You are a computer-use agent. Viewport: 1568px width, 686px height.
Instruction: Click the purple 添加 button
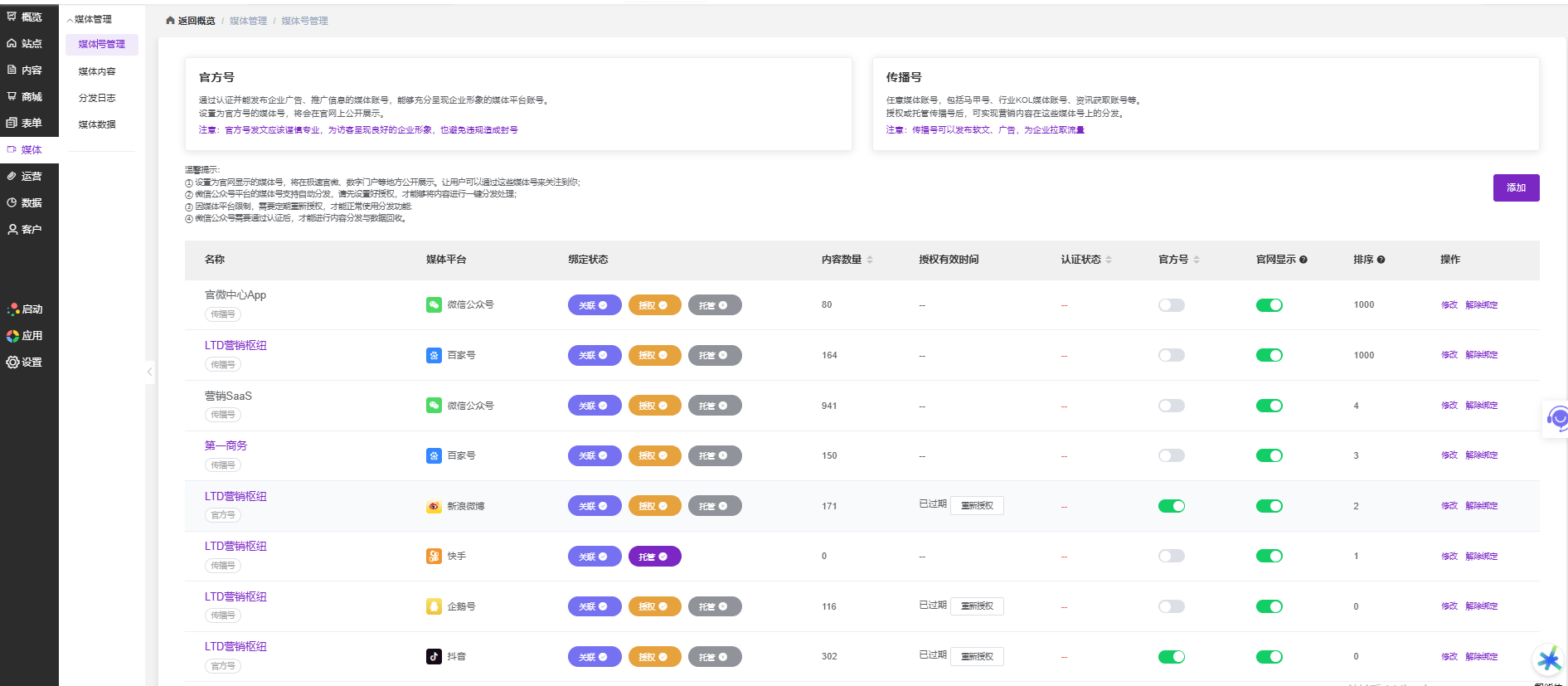pos(1516,187)
